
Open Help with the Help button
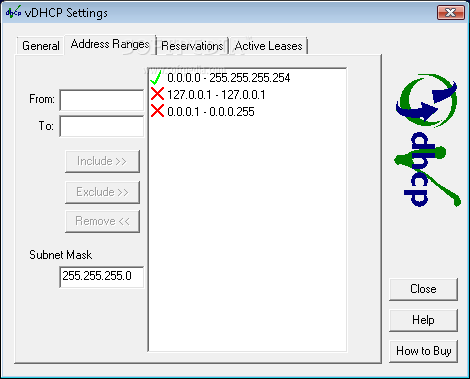pyautogui.click(x=423, y=320)
